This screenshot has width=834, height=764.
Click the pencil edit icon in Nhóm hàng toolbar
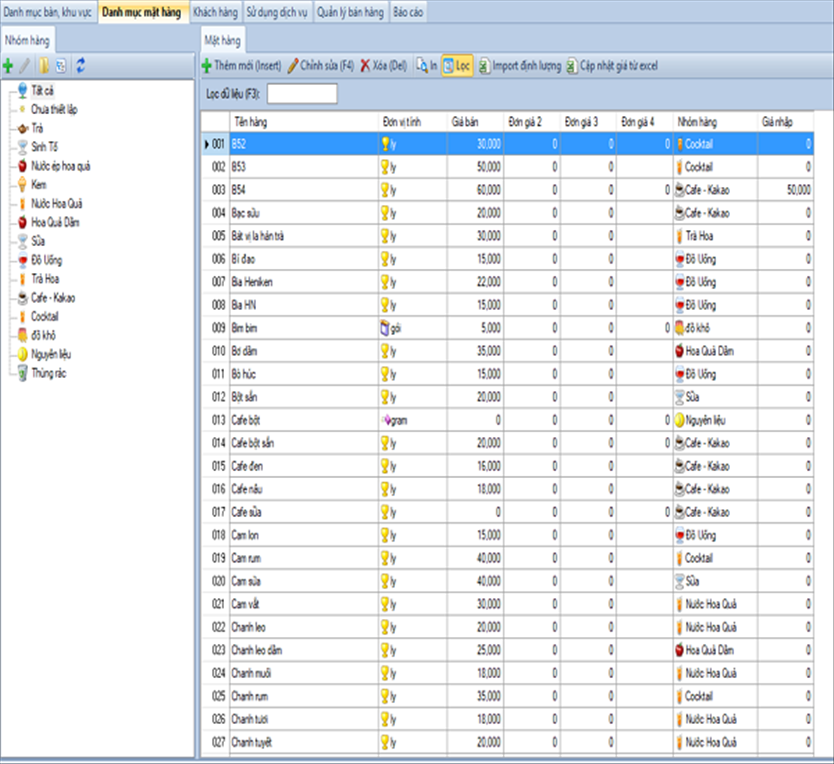tap(25, 66)
